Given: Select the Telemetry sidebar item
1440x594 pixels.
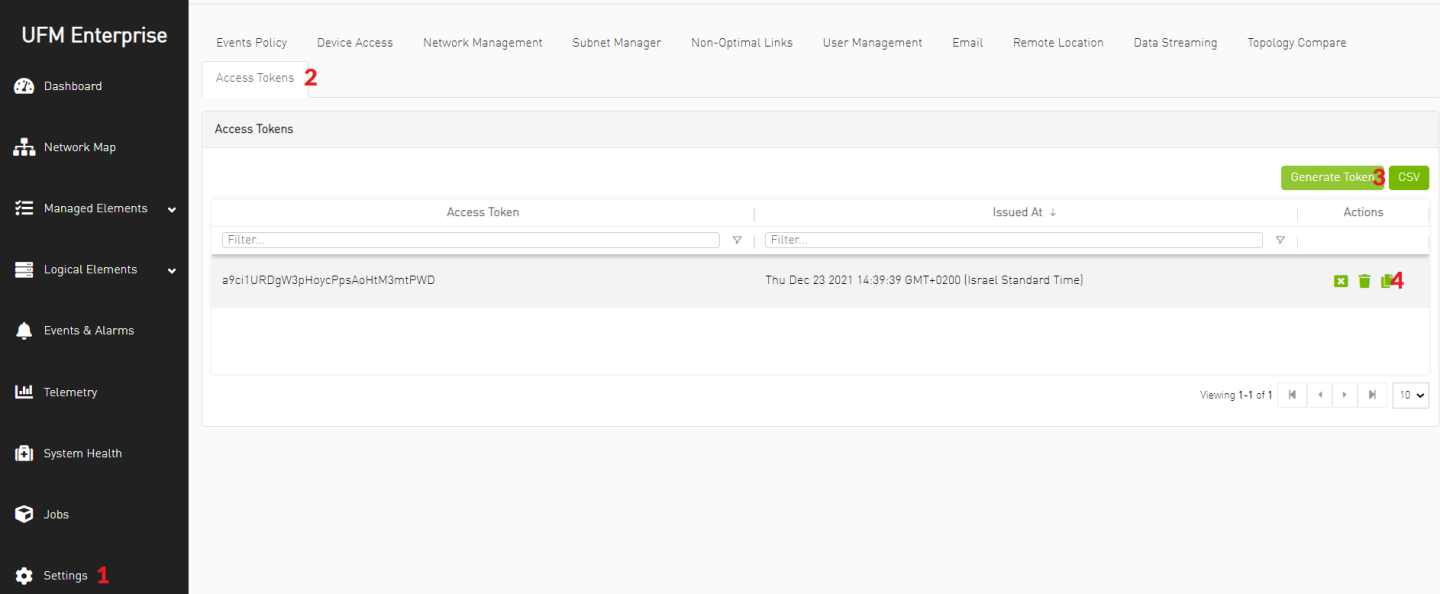Looking at the screenshot, I should (70, 392).
